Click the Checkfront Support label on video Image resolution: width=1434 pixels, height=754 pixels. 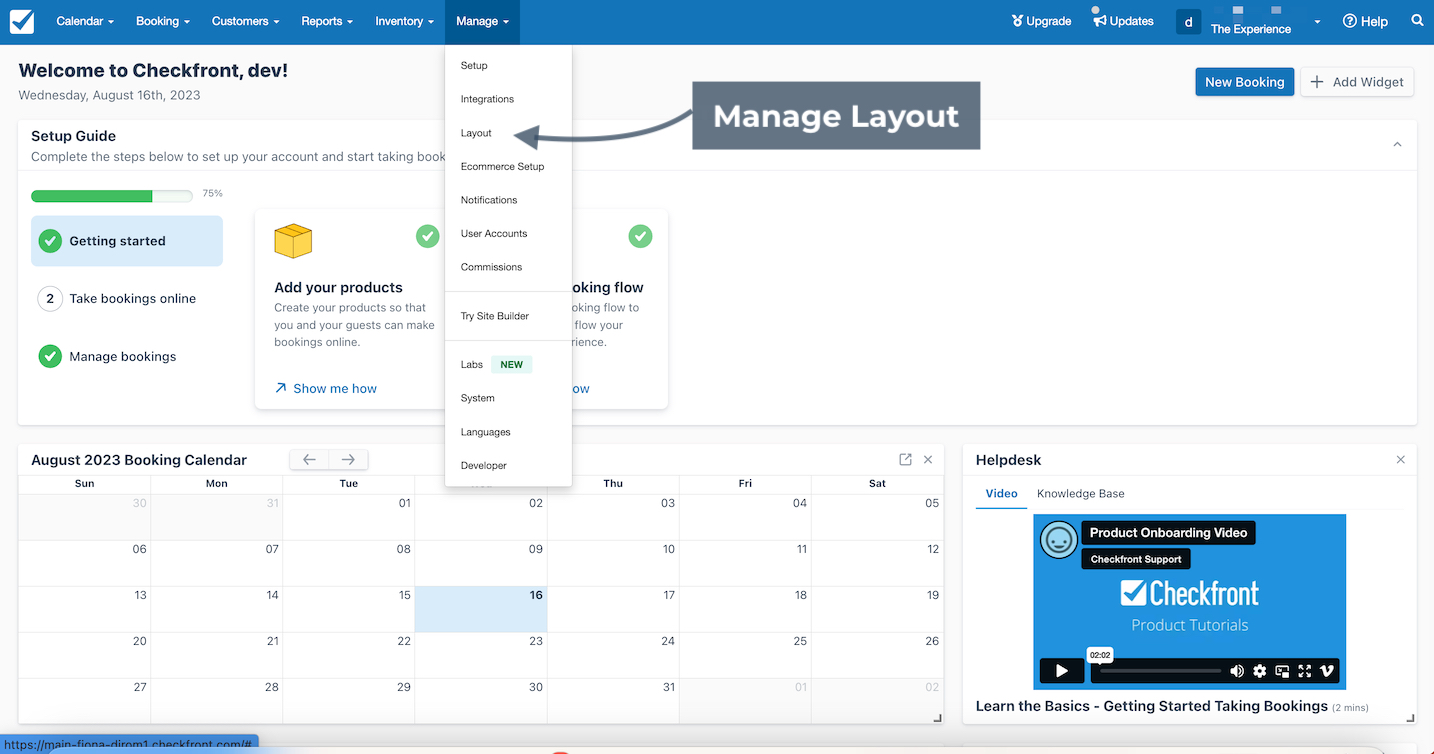click(x=1136, y=559)
